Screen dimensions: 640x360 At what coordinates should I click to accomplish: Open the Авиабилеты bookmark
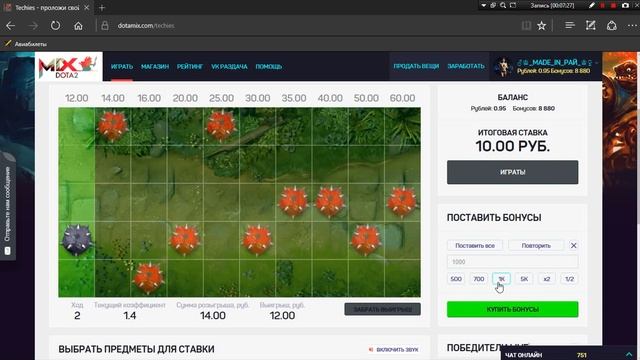click(26, 44)
